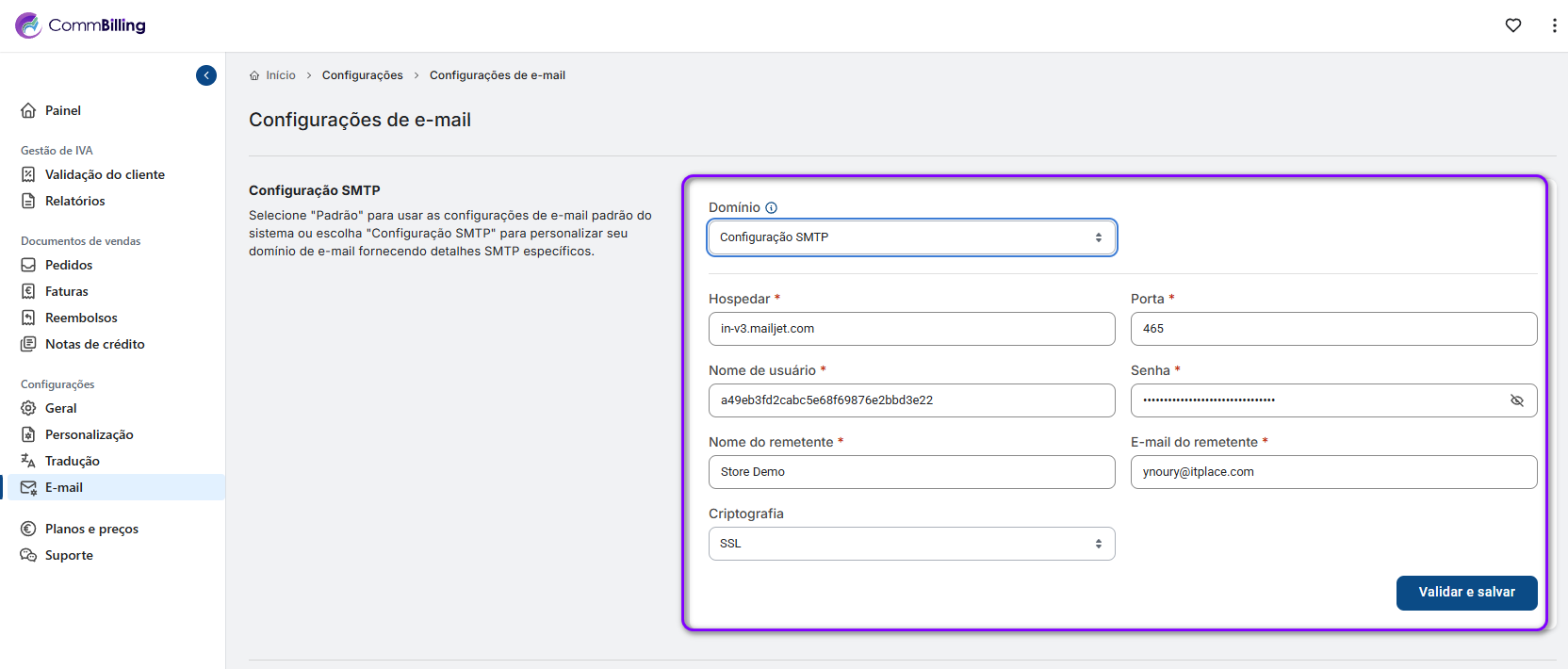Click the CommBilling logo icon
Viewport: 1568px width, 669px height.
[28, 25]
